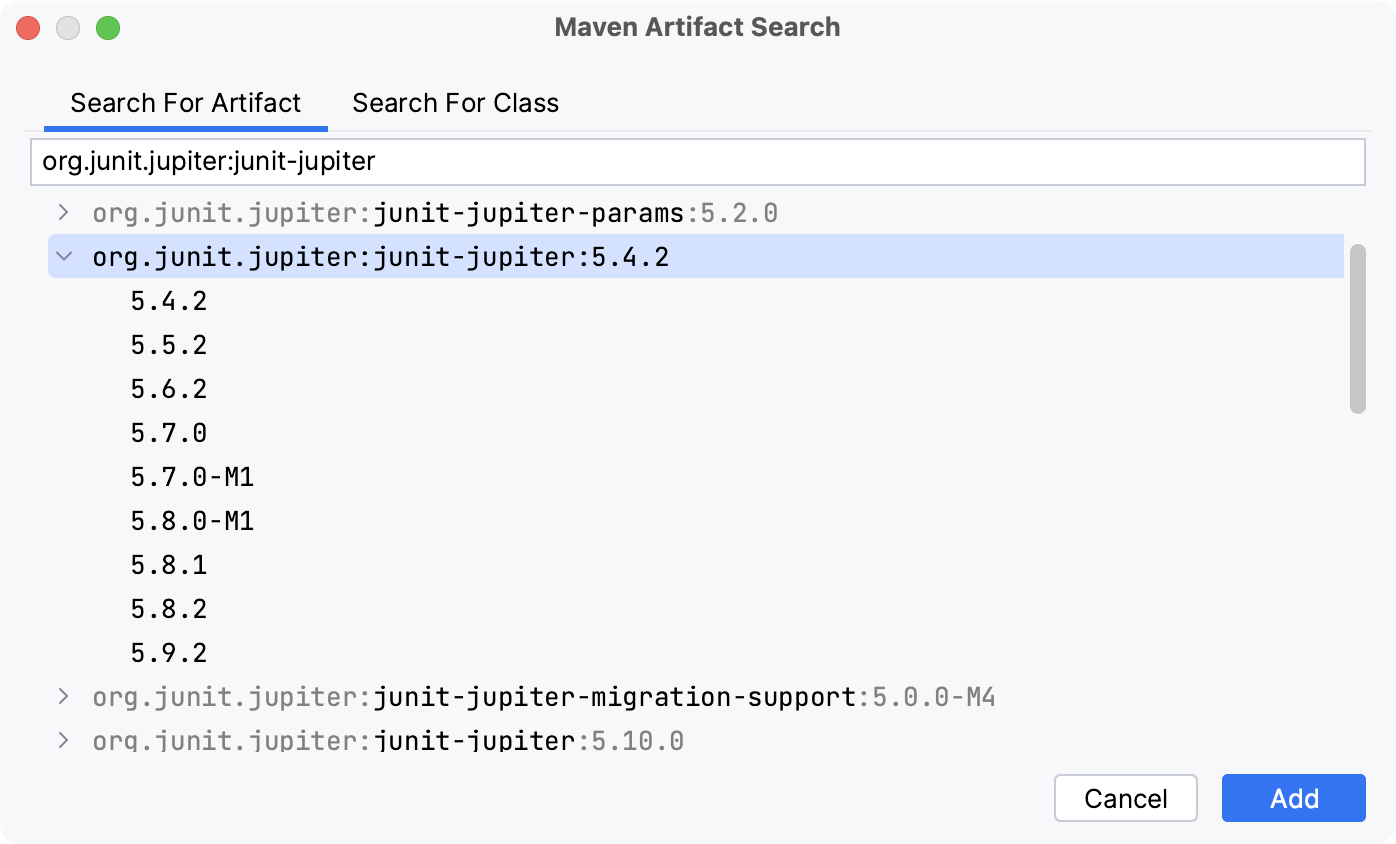Image resolution: width=1396 pixels, height=844 pixels.
Task: Select version 5.8.0-M1
Action: coord(193,520)
